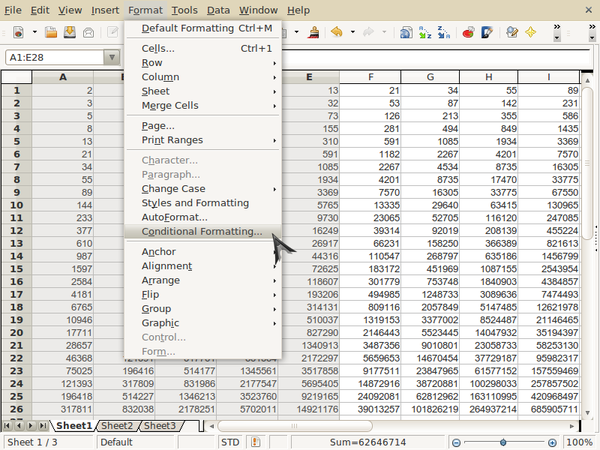This screenshot has height=450, width=600.
Task: Click the last sheet navigation arrow
Action: tap(43, 426)
